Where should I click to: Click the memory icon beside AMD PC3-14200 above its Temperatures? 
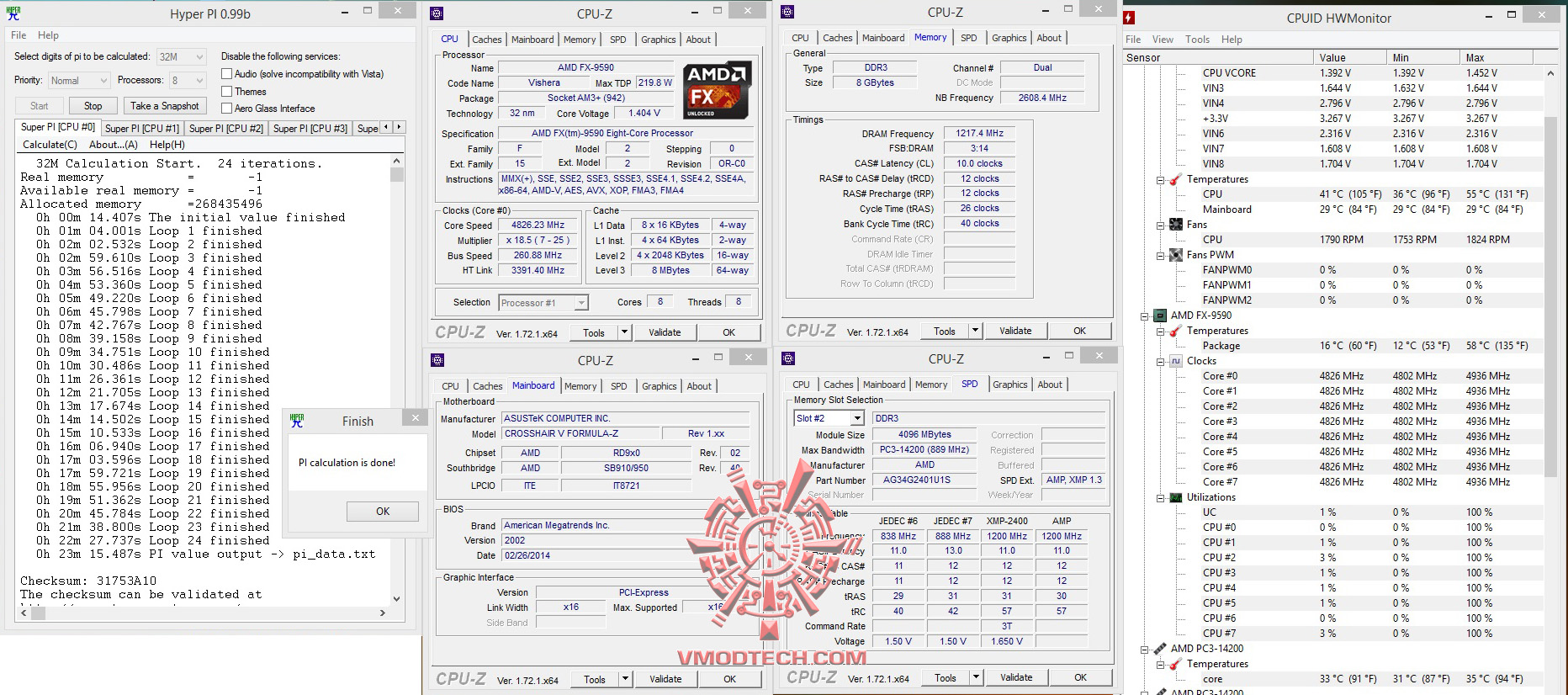click(x=1160, y=649)
